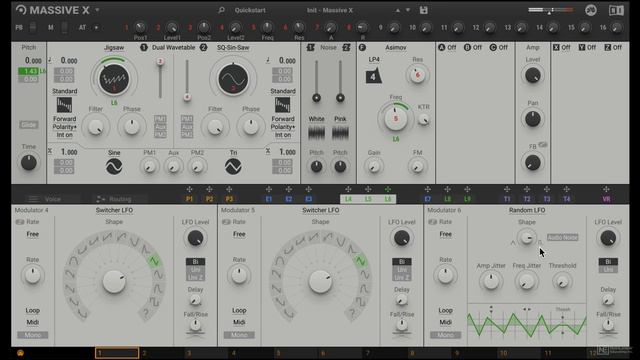Toggle the Glide button in Pitch section
The width and height of the screenshot is (640, 360).
coord(29,124)
